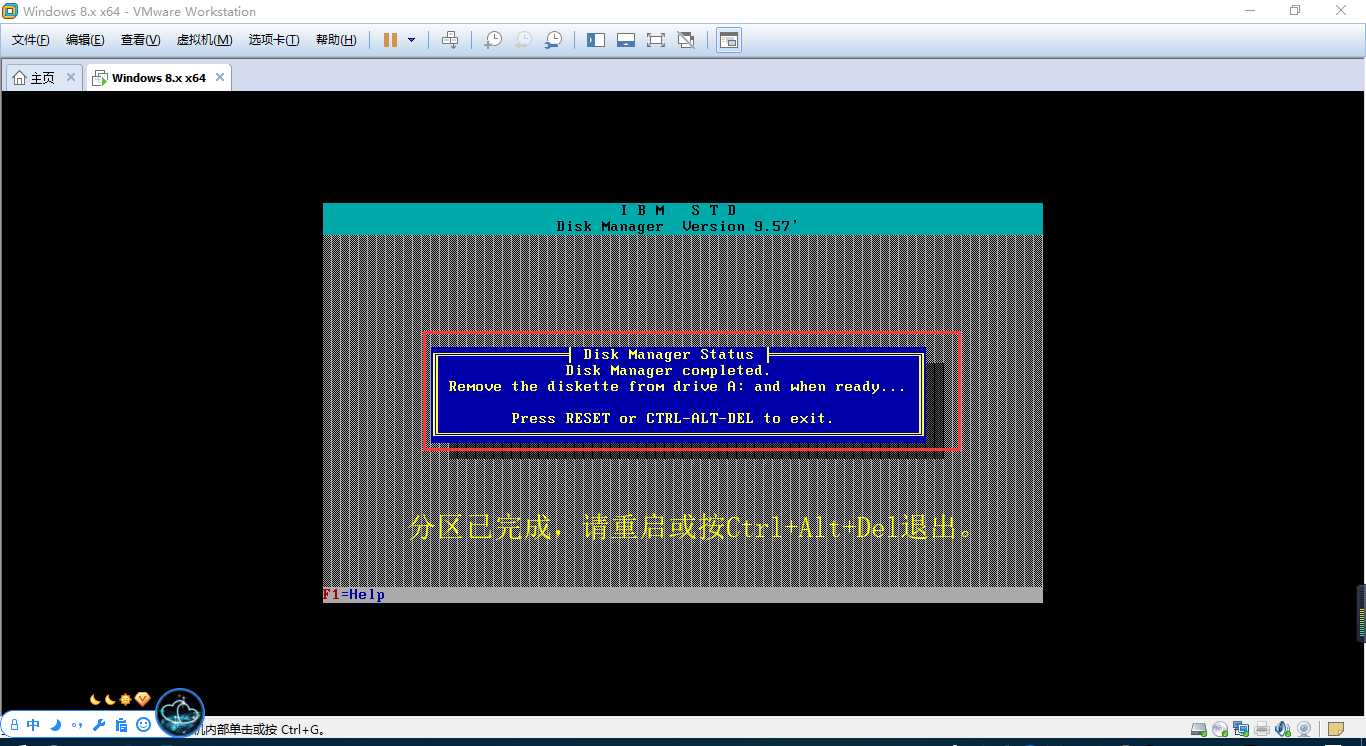Toggle the thumbnail bar view icon
The width and height of the screenshot is (1366, 746).
point(626,40)
